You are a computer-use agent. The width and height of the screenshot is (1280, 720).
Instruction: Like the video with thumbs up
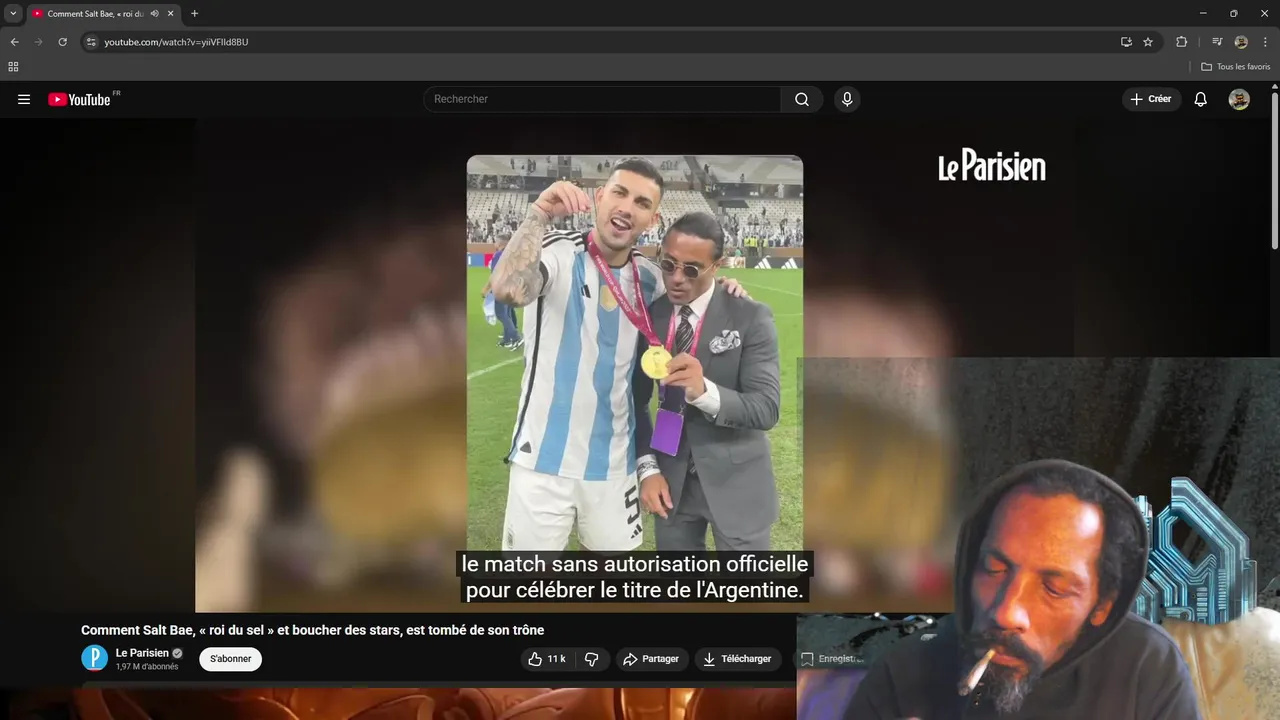click(x=547, y=659)
